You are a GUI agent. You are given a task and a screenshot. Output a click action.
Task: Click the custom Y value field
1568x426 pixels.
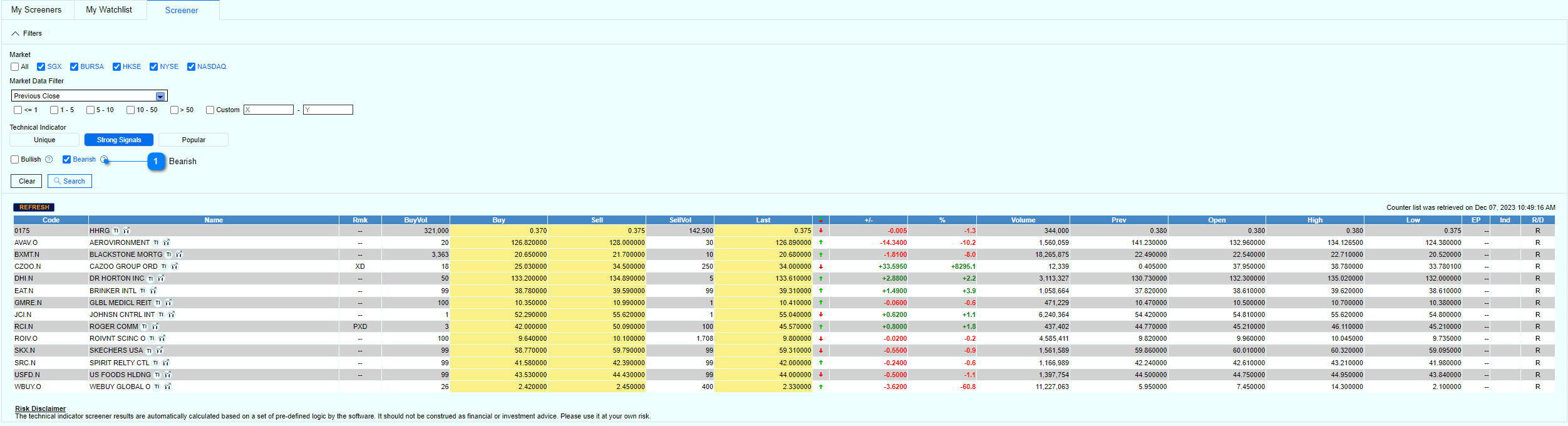tap(328, 110)
